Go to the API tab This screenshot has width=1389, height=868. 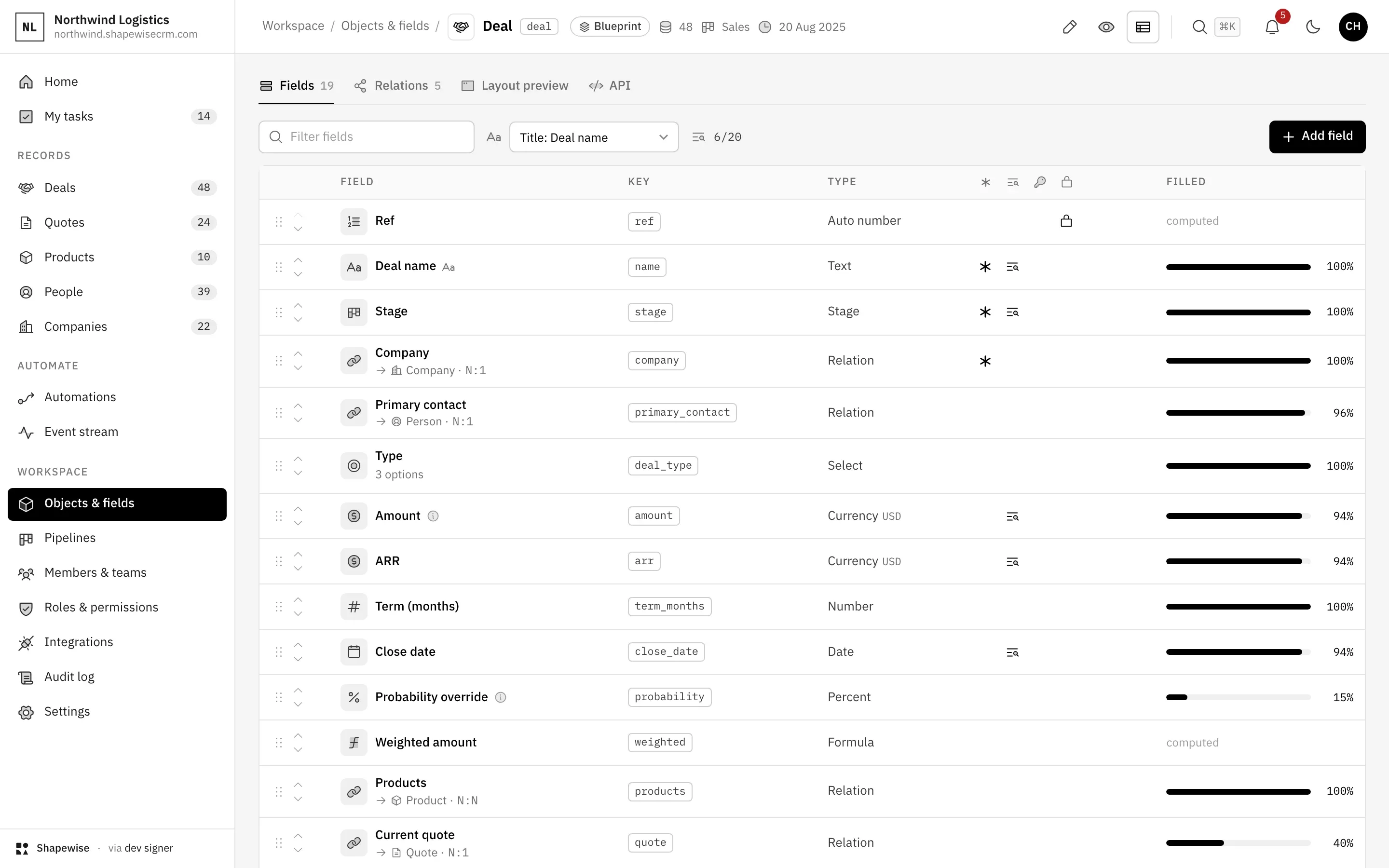[609, 85]
